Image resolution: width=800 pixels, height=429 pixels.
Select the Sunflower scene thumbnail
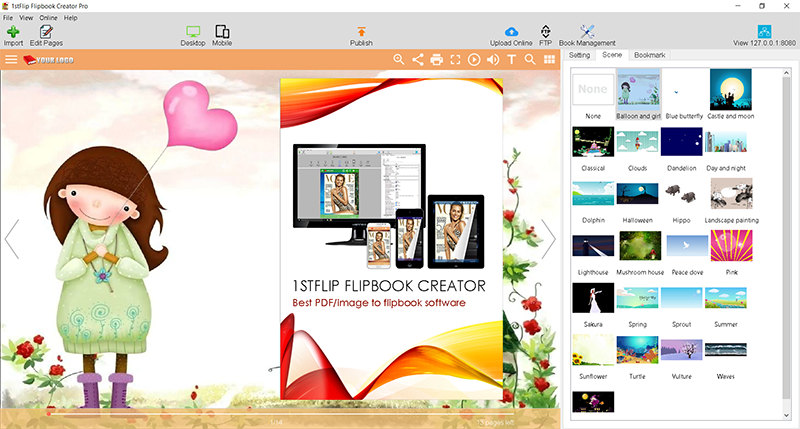point(593,349)
